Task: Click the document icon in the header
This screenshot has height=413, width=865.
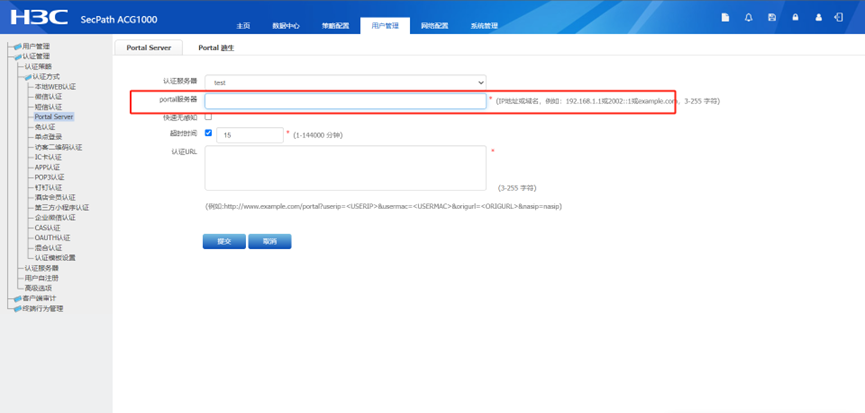Action: pos(725,18)
